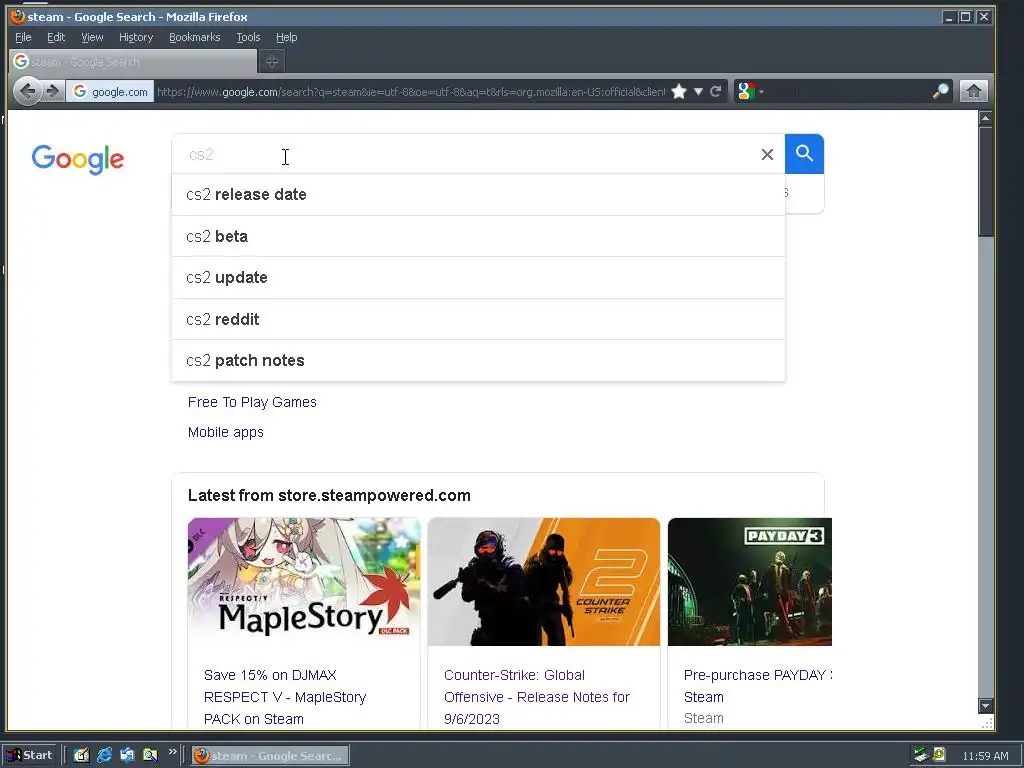Open the quick launch folder search icon
The height and width of the screenshot is (768, 1024).
pyautogui.click(x=150, y=756)
